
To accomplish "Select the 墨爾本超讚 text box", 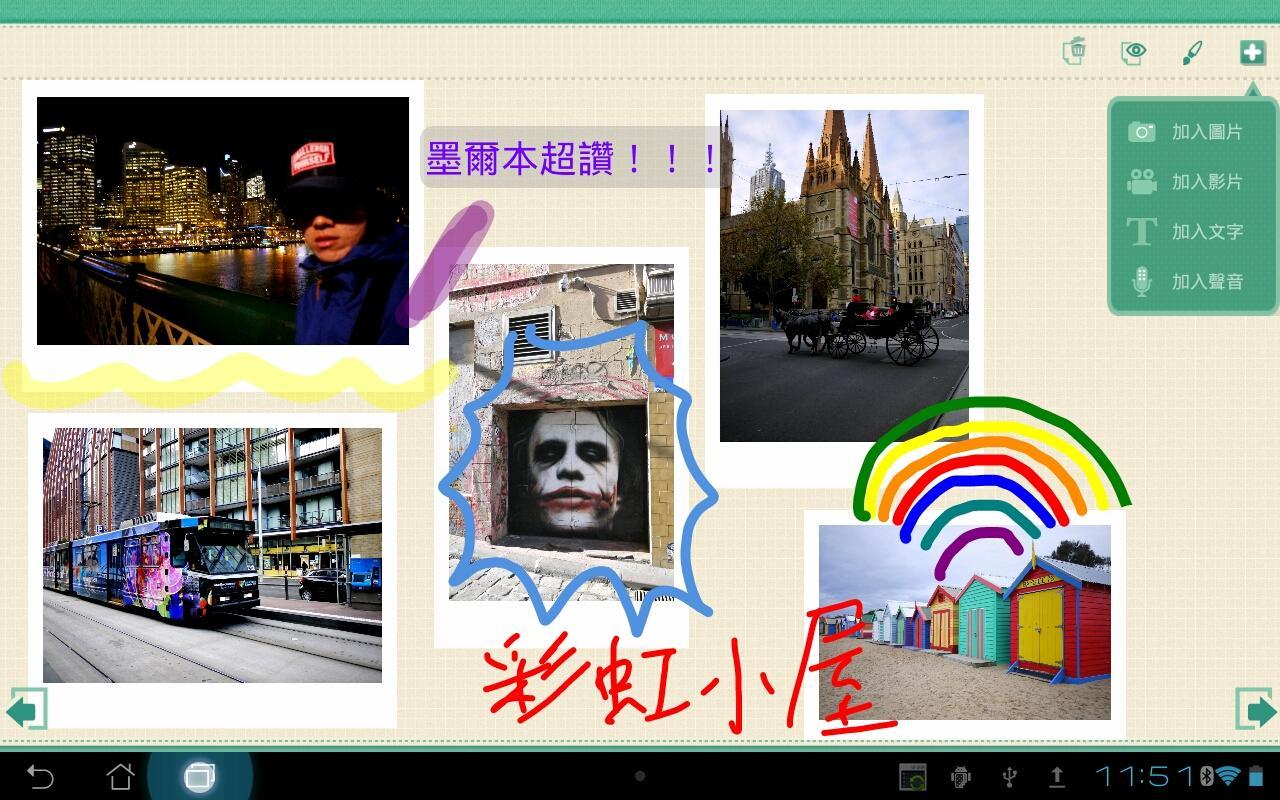I will [x=572, y=158].
